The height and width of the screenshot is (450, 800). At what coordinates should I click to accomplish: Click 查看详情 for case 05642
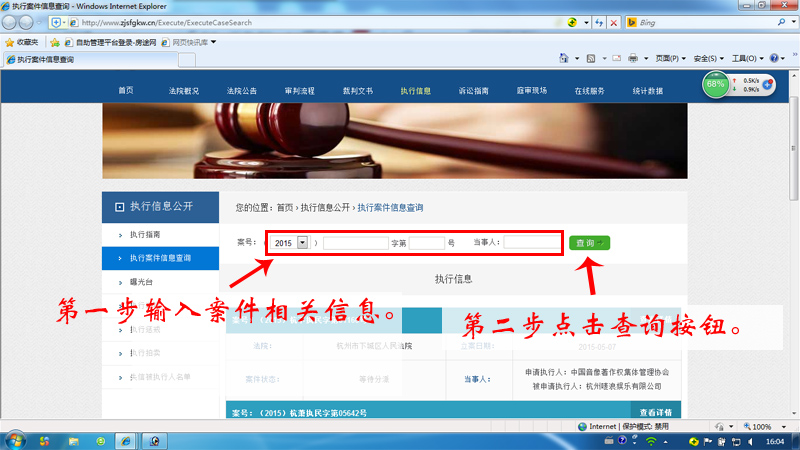click(656, 412)
